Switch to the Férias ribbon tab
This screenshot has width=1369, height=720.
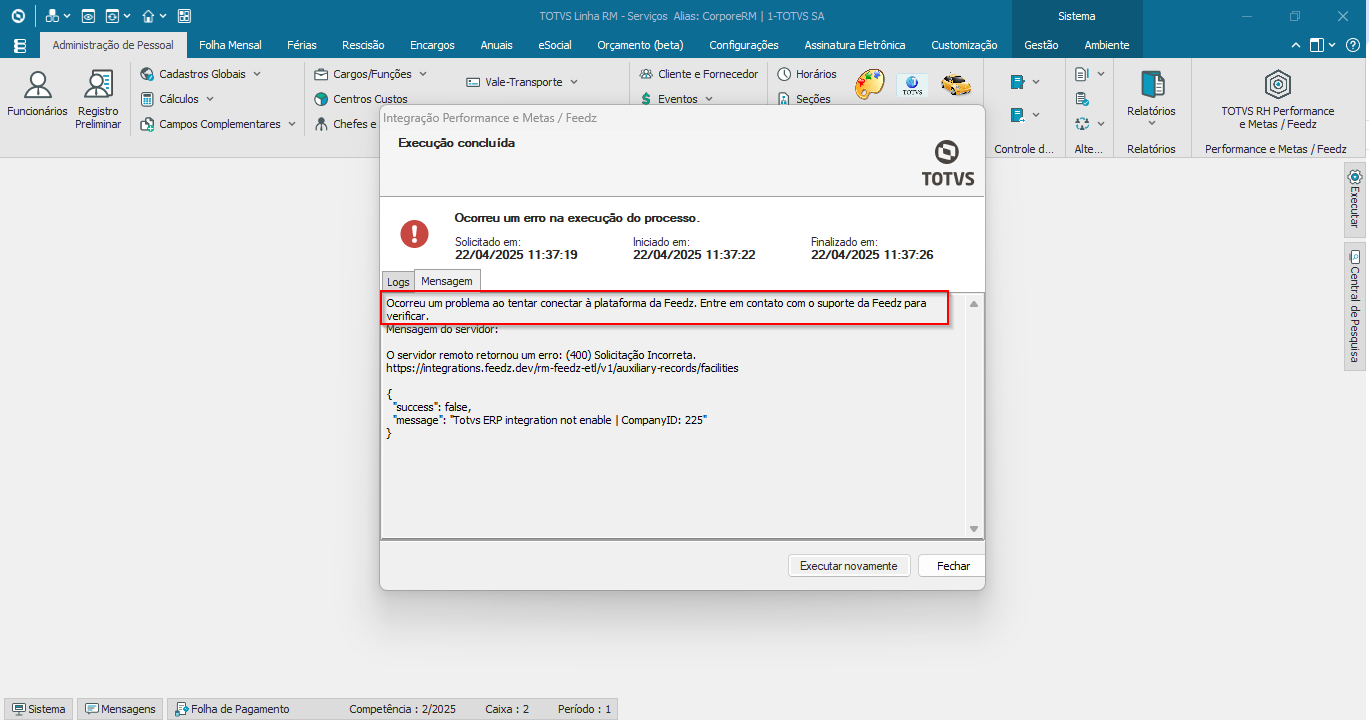pos(302,45)
